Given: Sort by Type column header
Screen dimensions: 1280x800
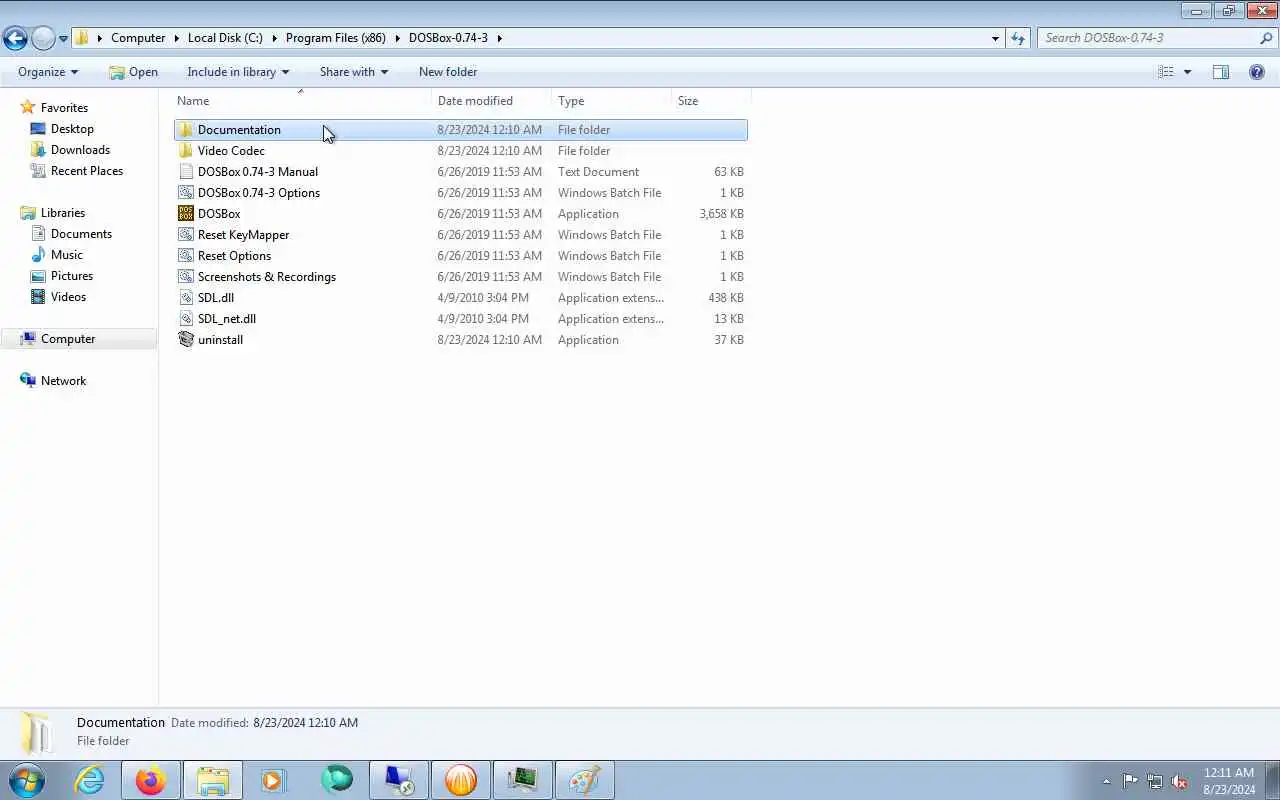Looking at the screenshot, I should pos(611,101).
